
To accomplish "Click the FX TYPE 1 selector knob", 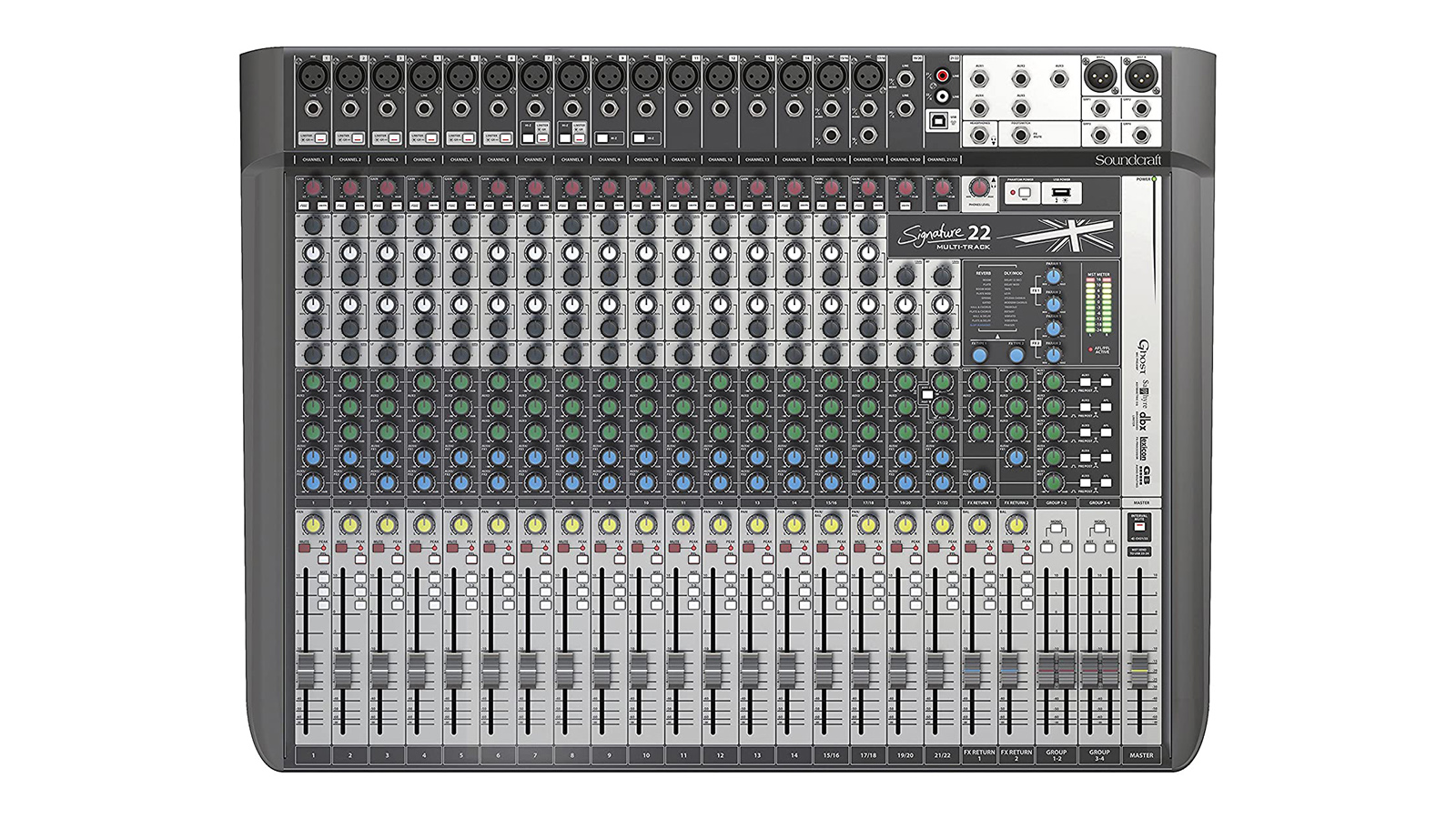I will (x=980, y=355).
